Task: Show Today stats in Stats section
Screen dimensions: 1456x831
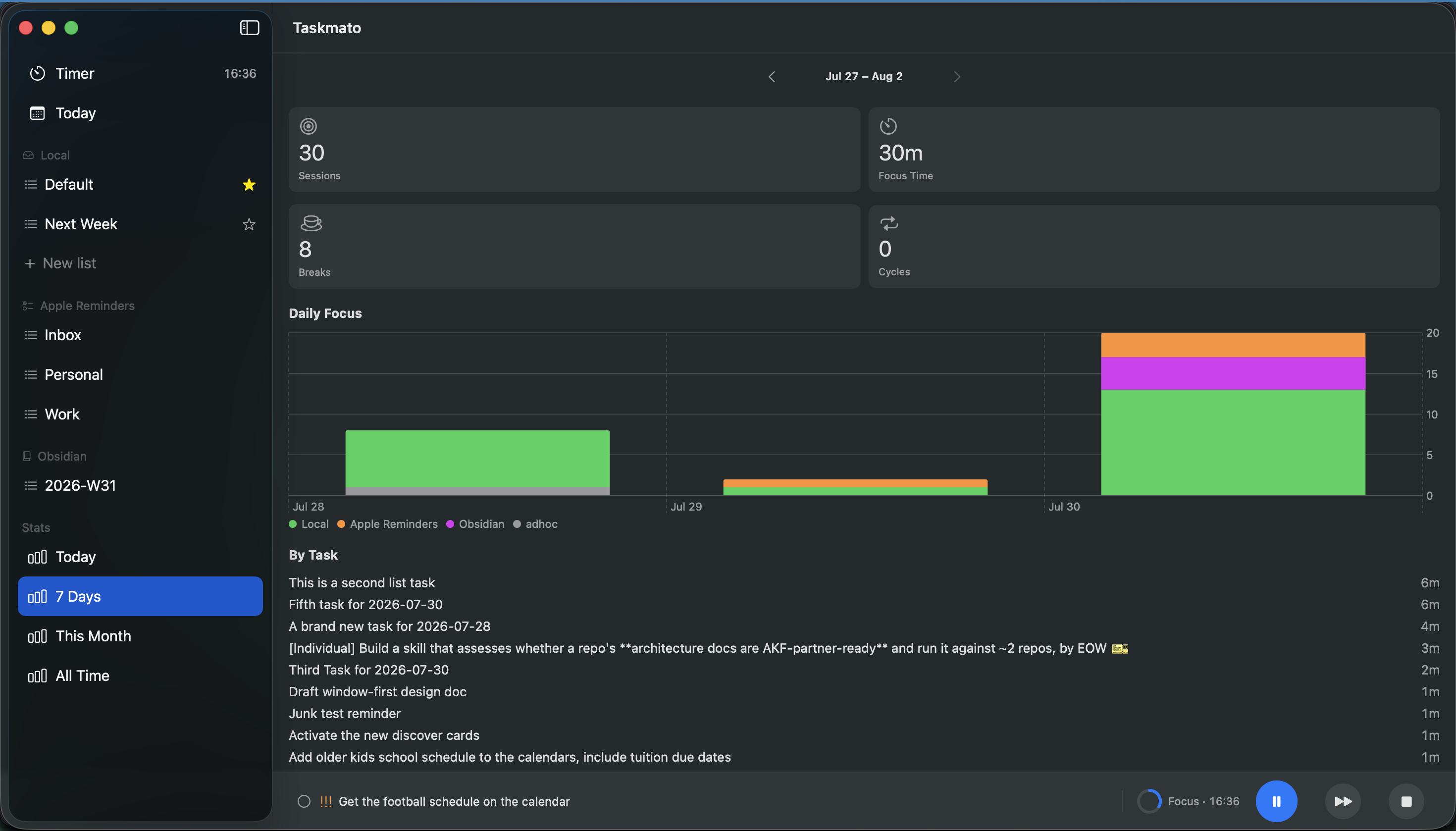Action: 141,557
